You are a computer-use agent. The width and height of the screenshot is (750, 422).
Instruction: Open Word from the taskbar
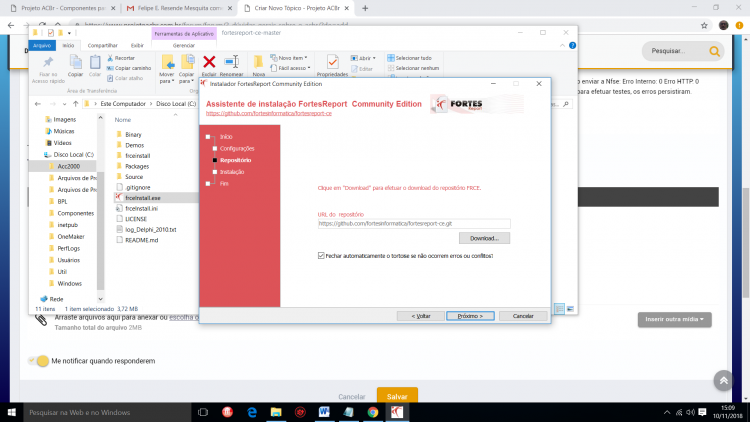click(x=324, y=412)
